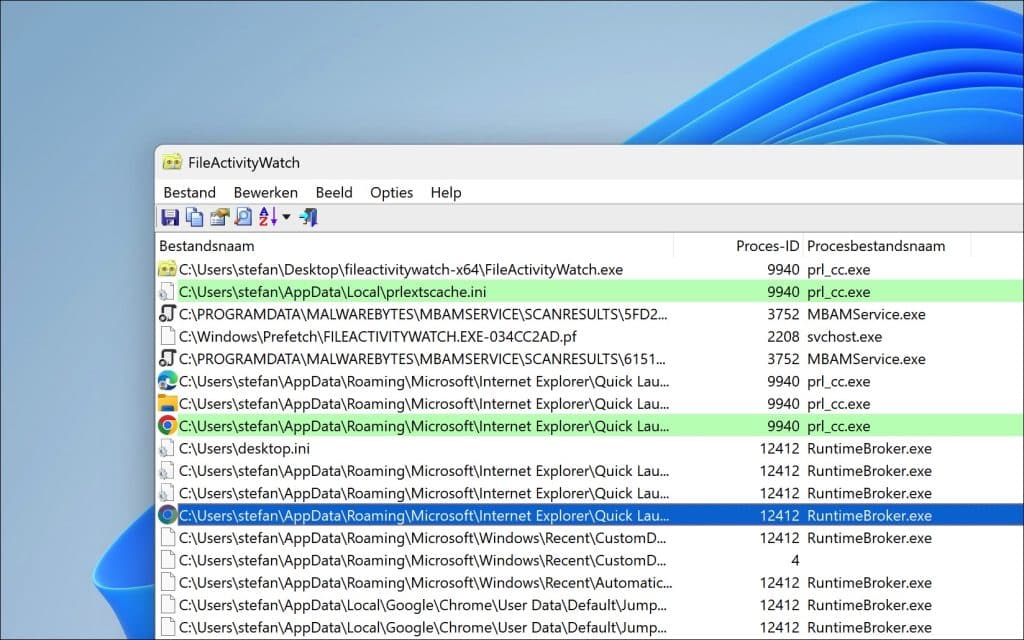The height and width of the screenshot is (640, 1024).
Task: Click the Chrome icon in the green highlighted row
Action: (167, 426)
